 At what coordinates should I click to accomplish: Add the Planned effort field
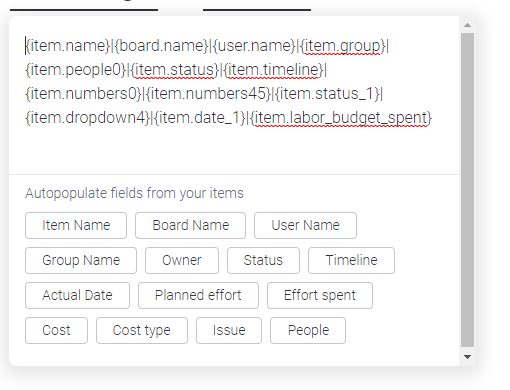(198, 295)
